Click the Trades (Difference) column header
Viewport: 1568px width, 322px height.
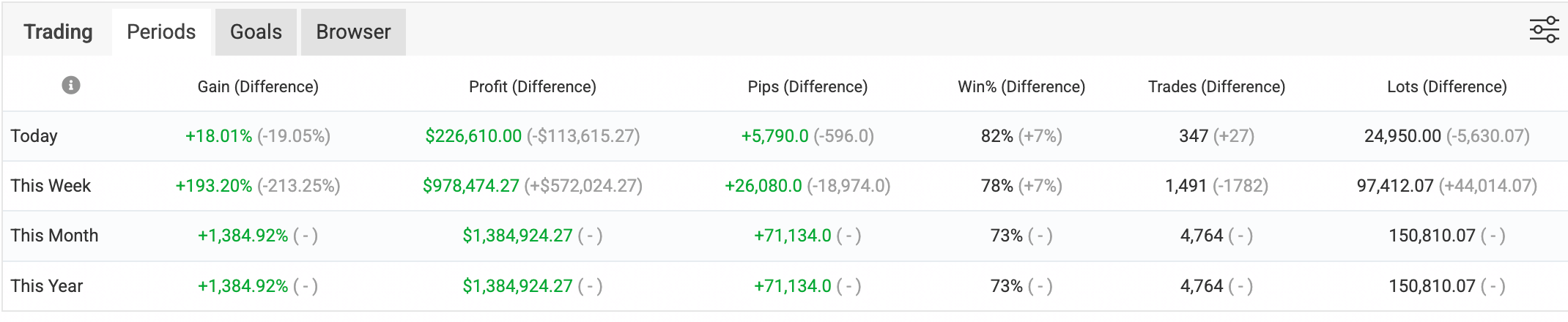click(x=1216, y=87)
